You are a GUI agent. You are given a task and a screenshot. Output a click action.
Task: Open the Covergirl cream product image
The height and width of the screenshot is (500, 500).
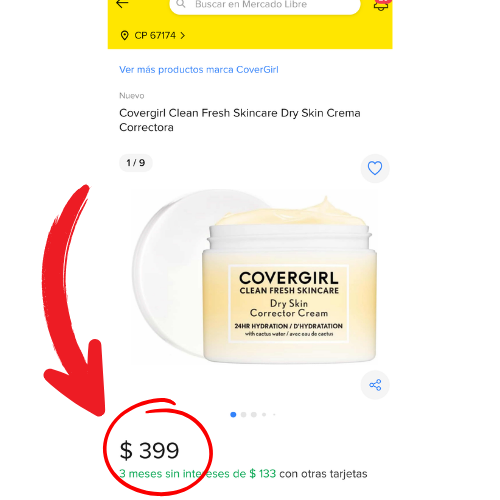tap(255, 278)
